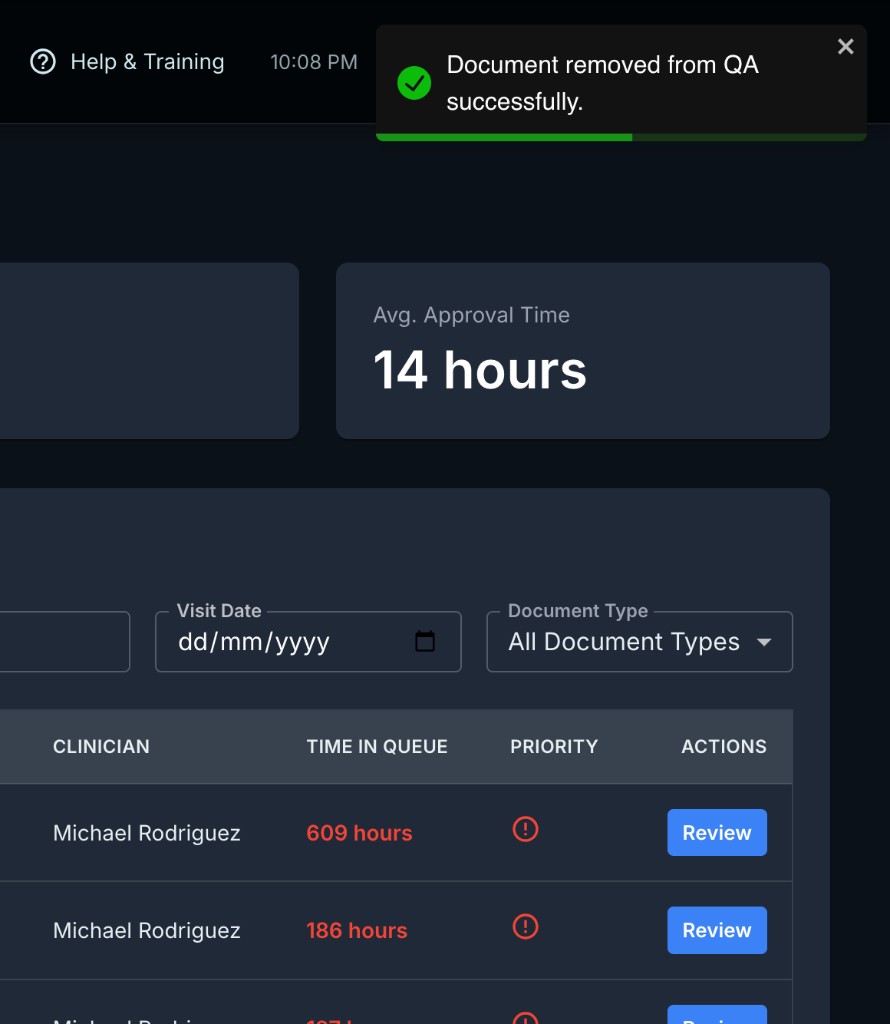
Task: Click the ACTIONS column header
Action: coord(723,746)
